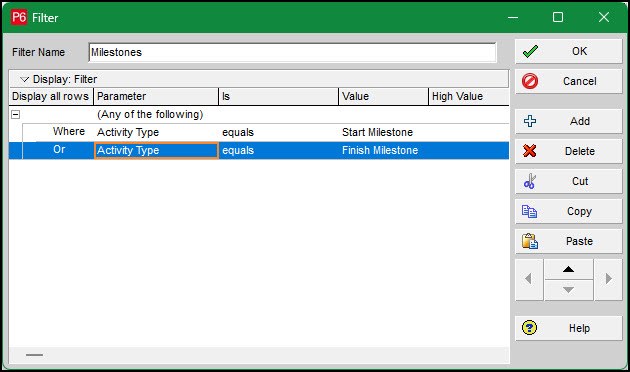This screenshot has width=630, height=372.
Task: Click the blue plus Add icon
Action: [x=530, y=121]
